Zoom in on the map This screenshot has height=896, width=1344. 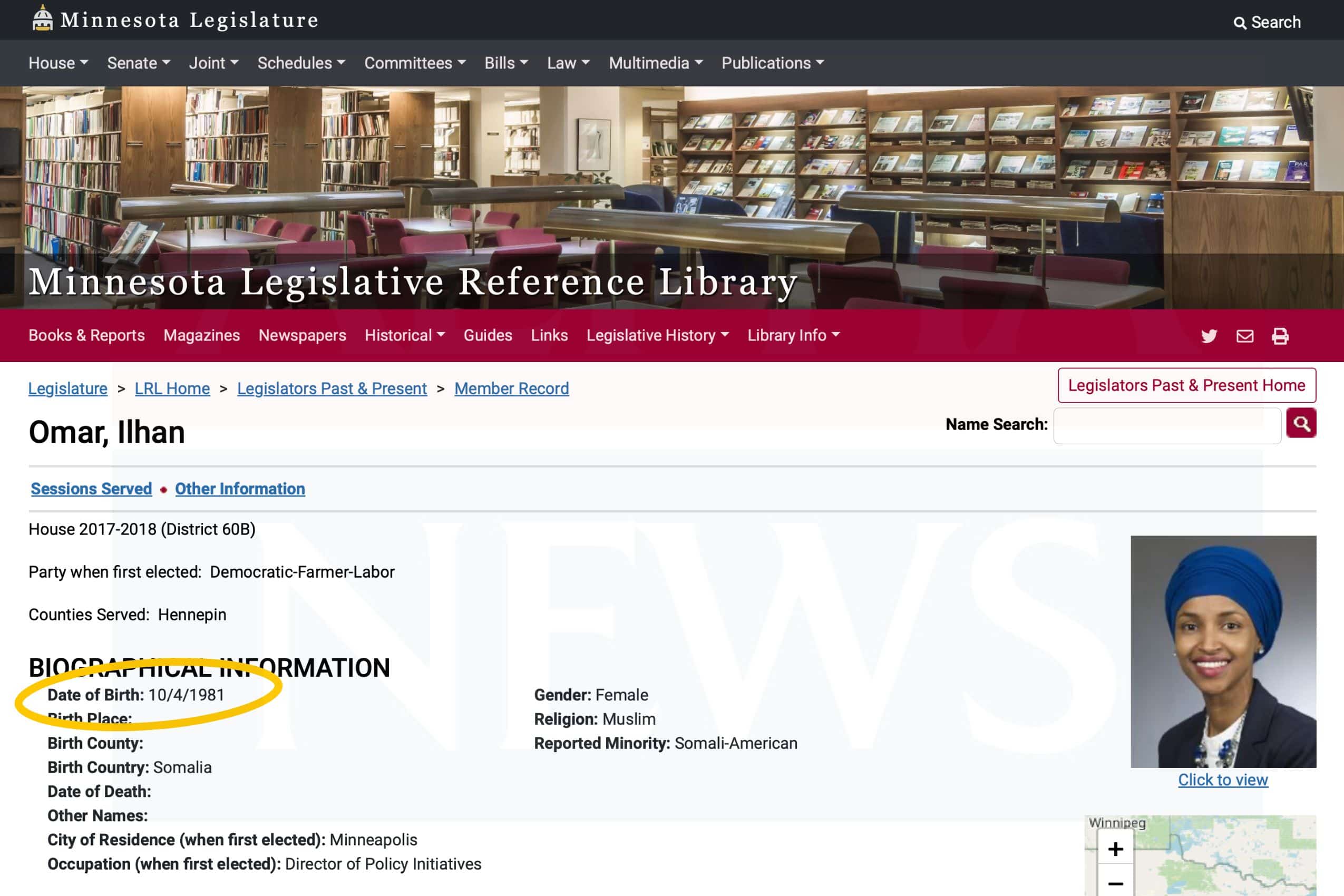click(x=1115, y=849)
